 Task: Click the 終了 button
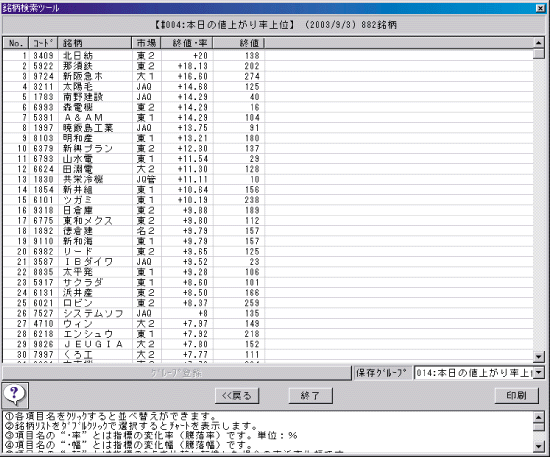[310, 396]
